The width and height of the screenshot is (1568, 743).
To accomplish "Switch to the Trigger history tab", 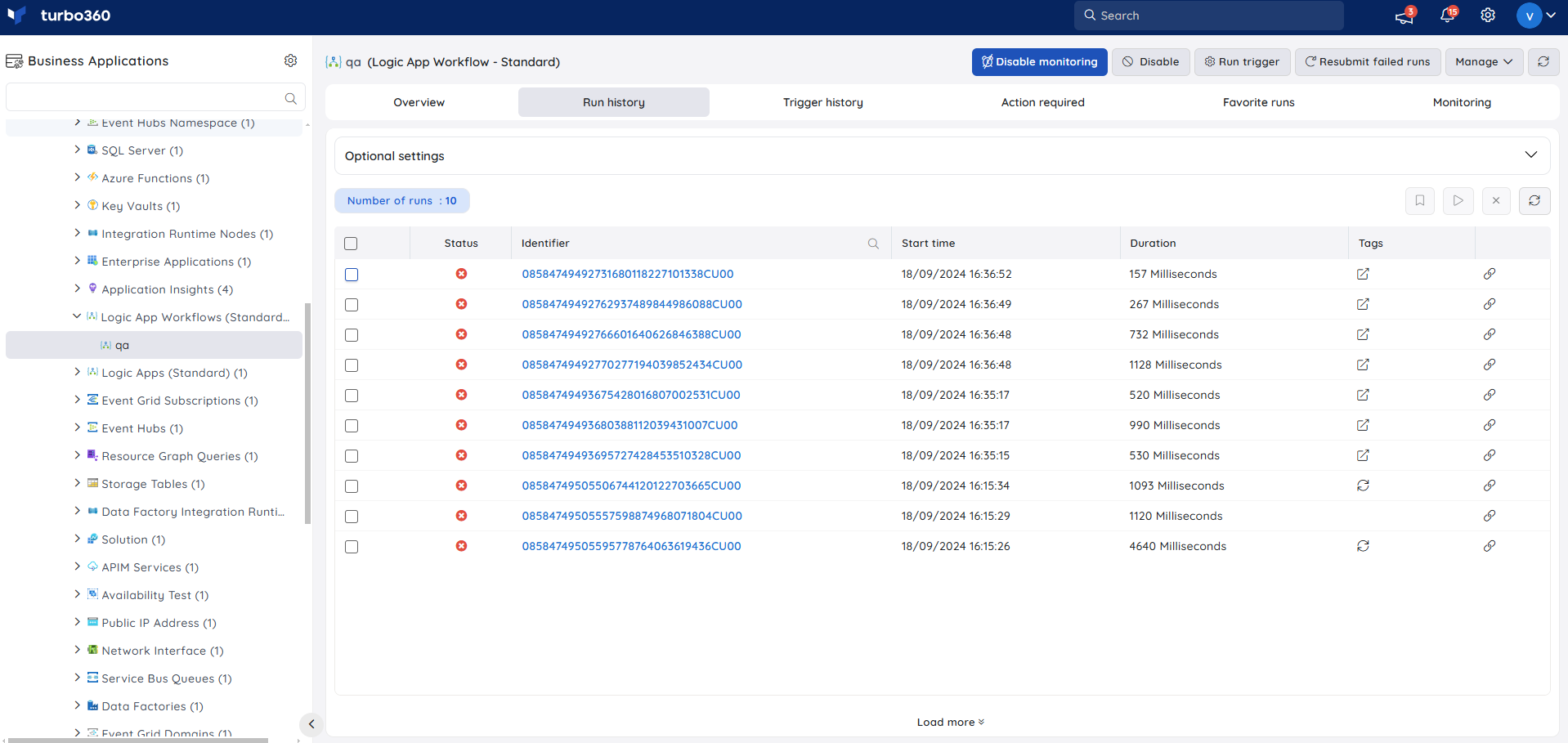I will pos(823,102).
